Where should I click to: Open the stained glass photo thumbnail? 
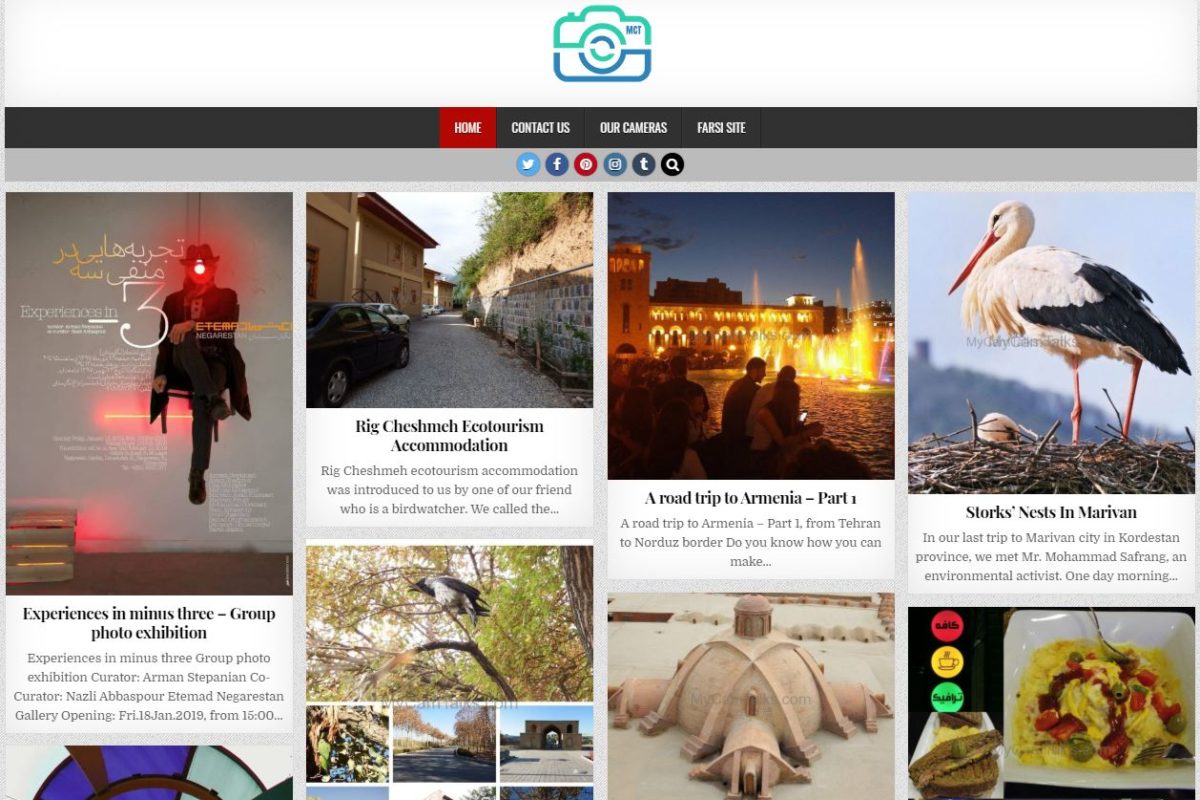[149, 773]
